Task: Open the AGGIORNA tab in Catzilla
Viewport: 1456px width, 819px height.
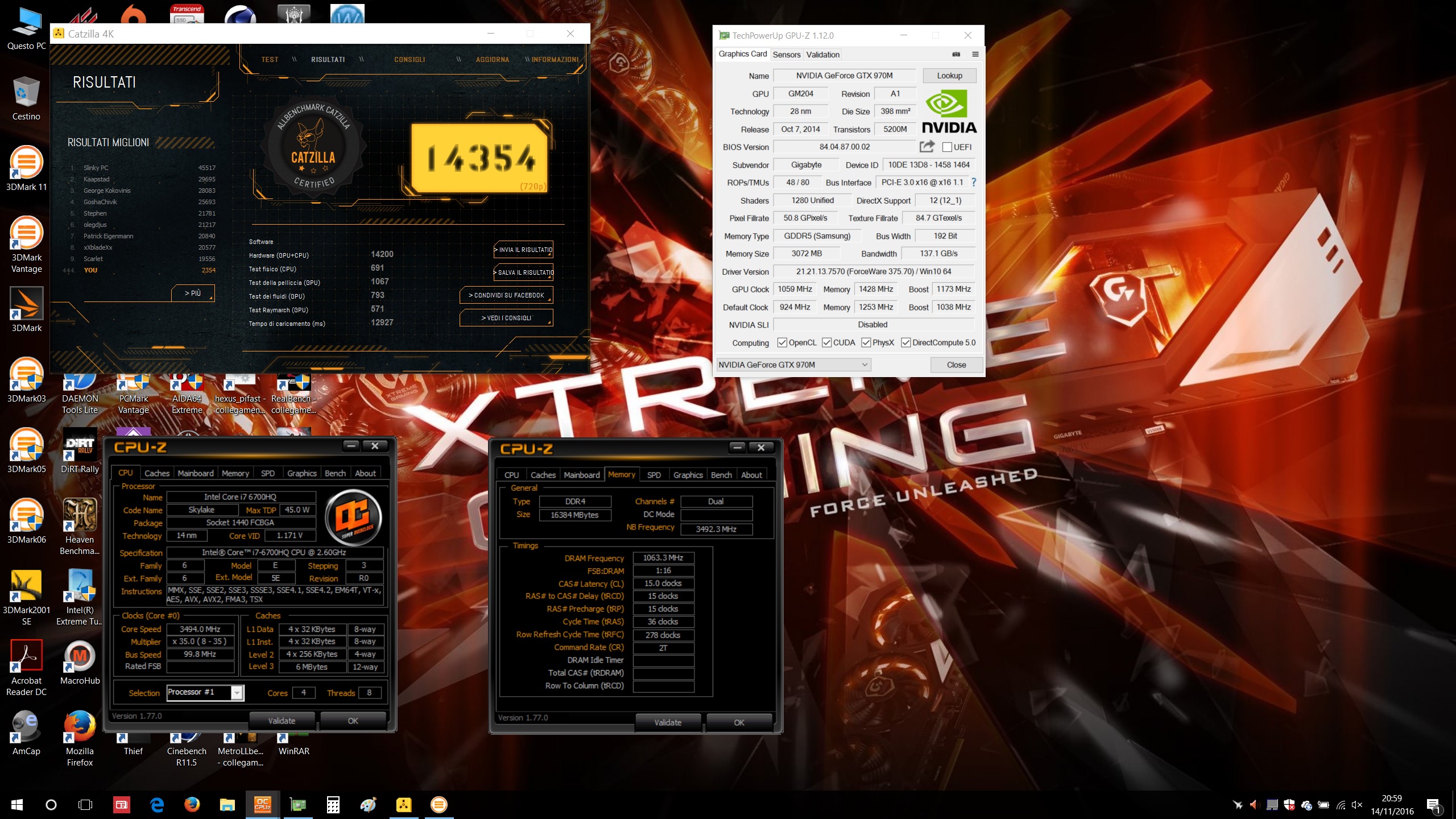Action: coord(493,59)
